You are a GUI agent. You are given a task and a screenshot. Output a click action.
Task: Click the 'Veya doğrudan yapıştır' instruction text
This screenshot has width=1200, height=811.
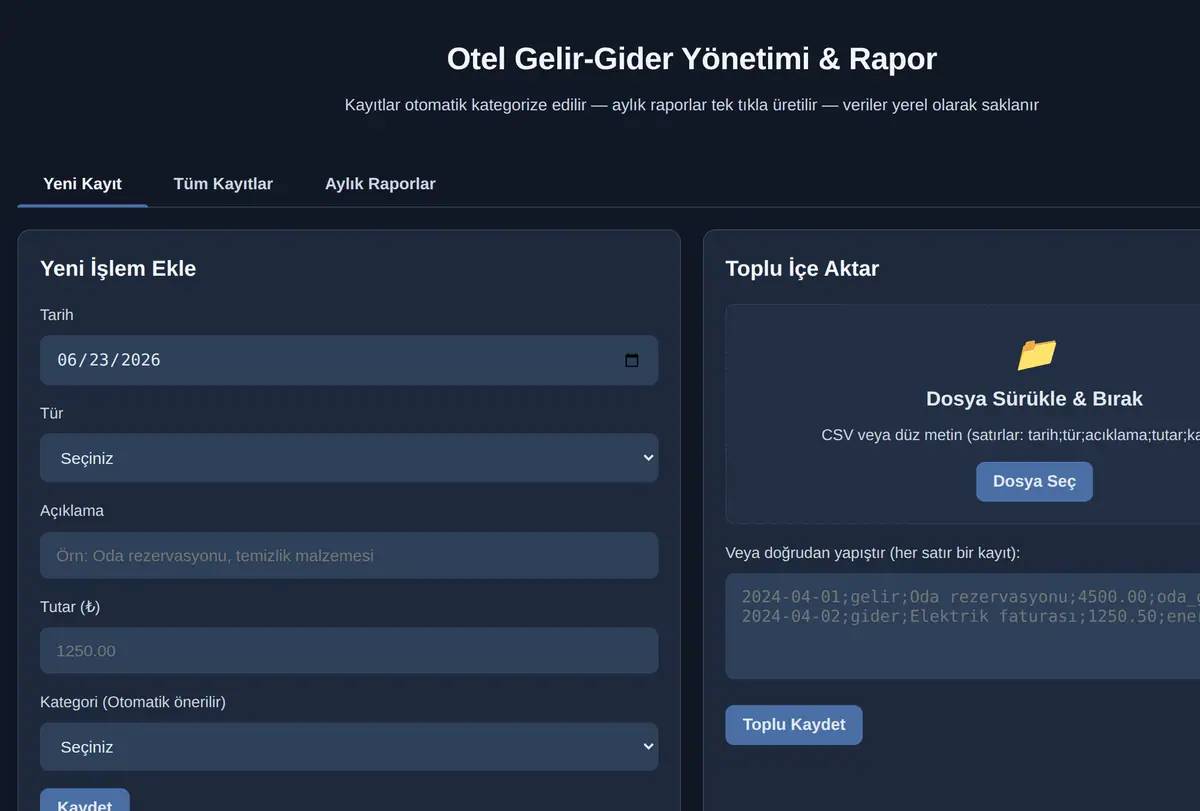click(x=873, y=553)
